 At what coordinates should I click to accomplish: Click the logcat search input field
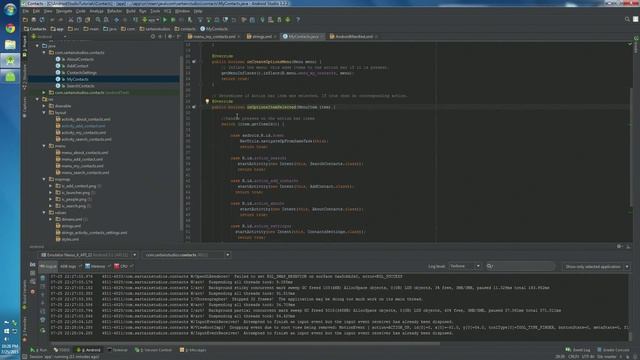(521, 266)
